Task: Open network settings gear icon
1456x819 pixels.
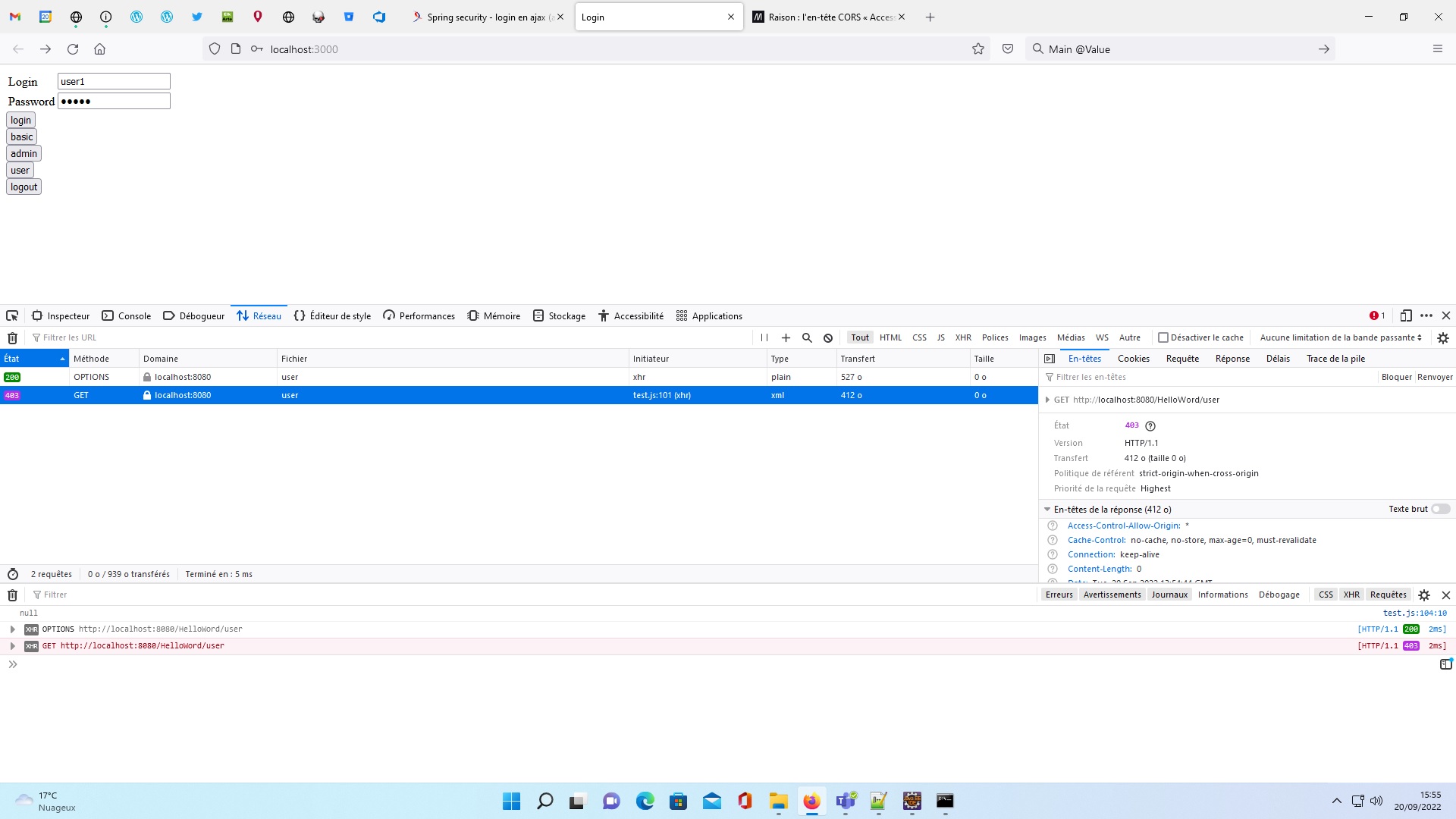Action: click(1443, 338)
